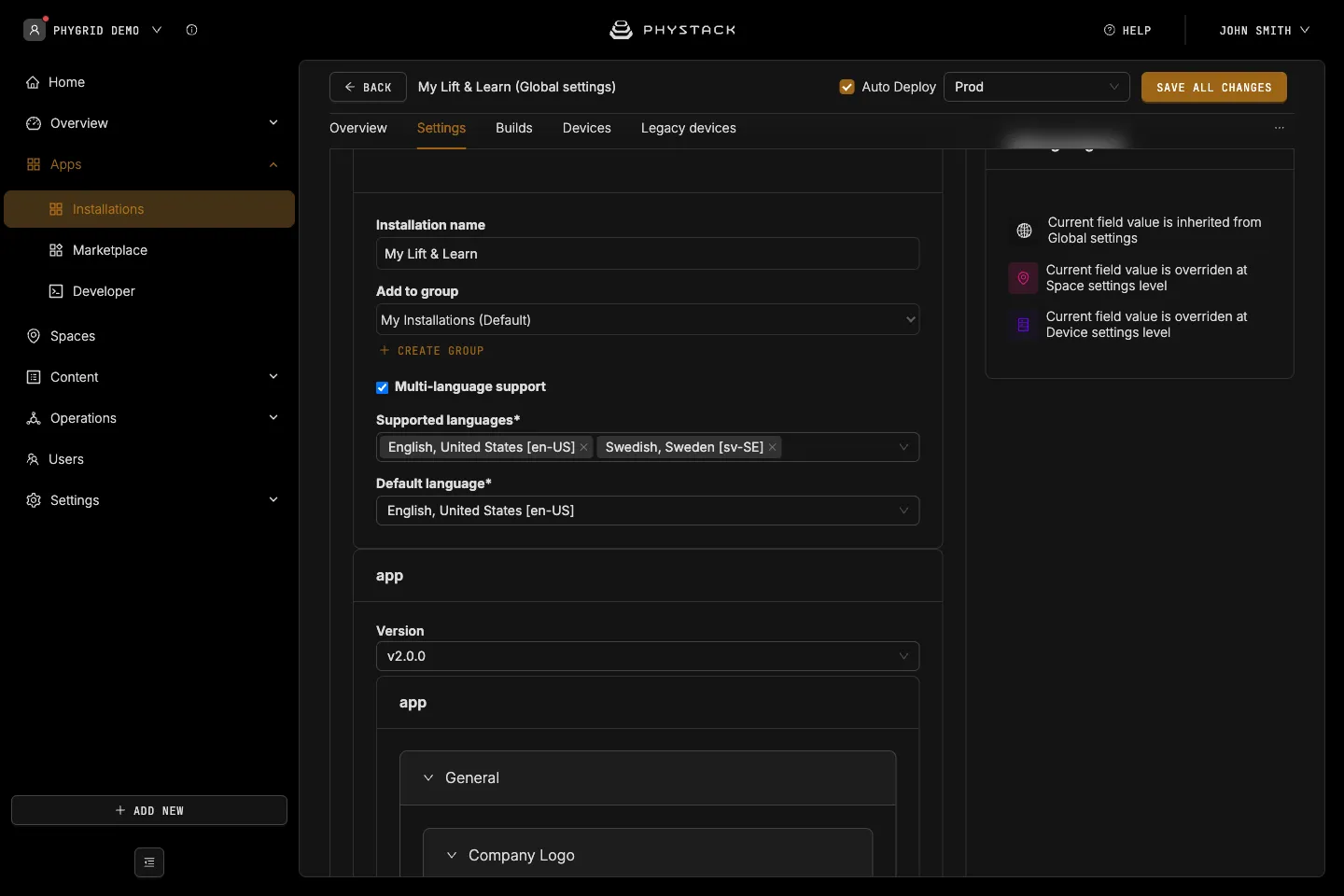The image size is (1344, 896).
Task: Open the Version v2.0.0 dropdown
Action: (x=648, y=656)
